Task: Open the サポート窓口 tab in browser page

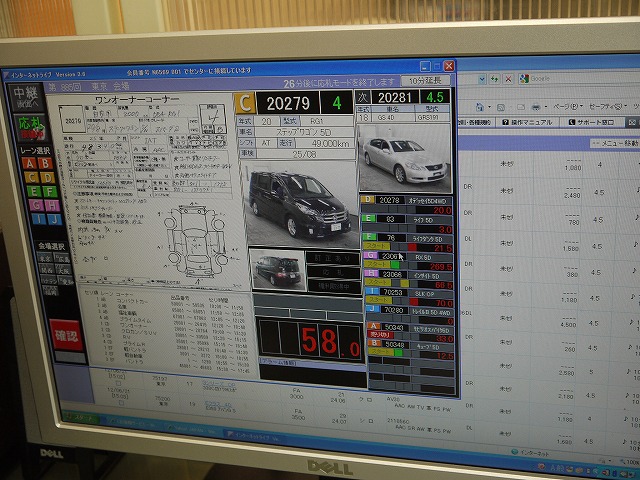Action: tap(591, 122)
